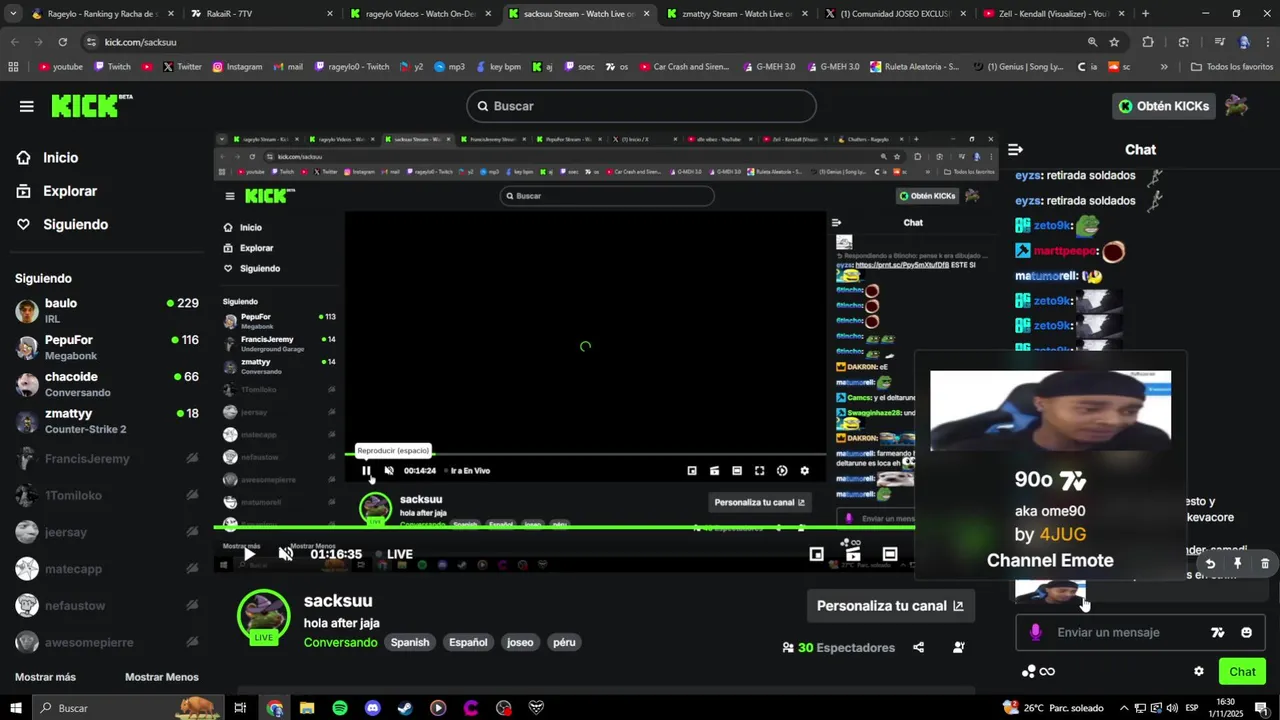
Task: Click the undo arrow in the emote popup toolbar
Action: click(x=1210, y=564)
